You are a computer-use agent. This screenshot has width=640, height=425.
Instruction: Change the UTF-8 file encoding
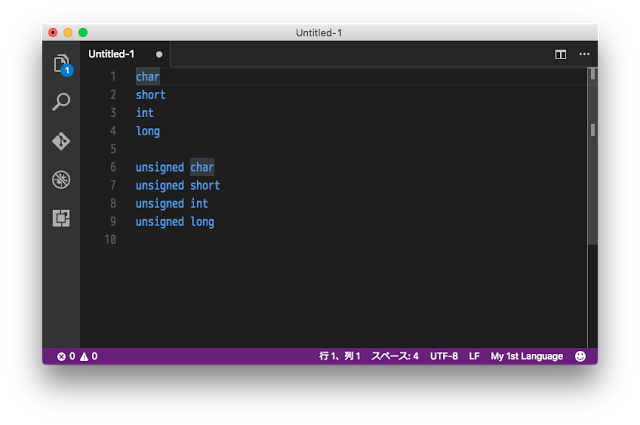click(444, 356)
